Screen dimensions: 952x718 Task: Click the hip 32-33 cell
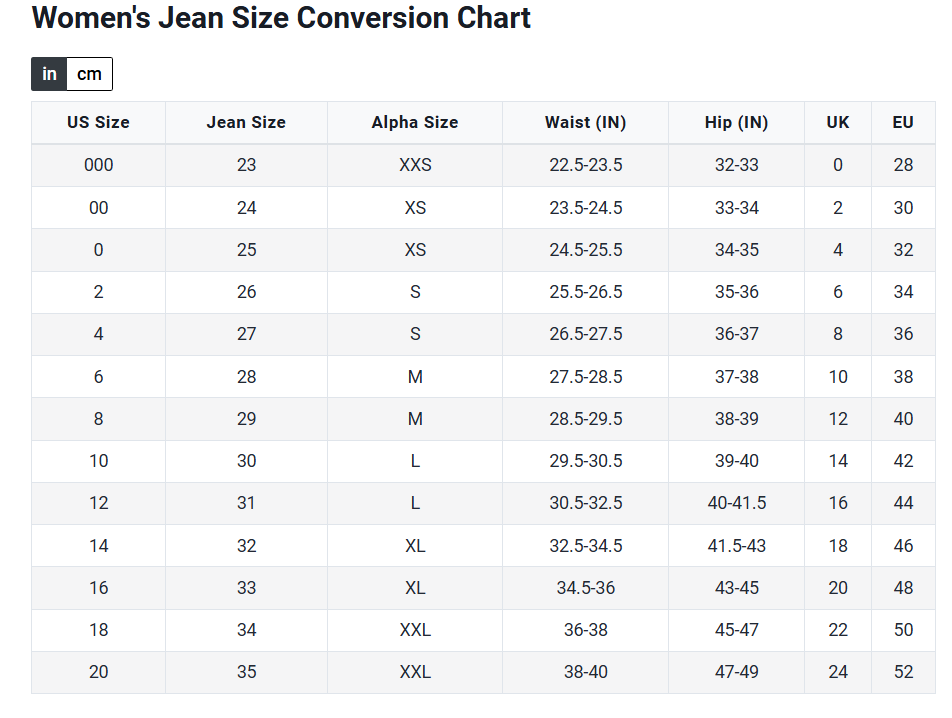[736, 165]
